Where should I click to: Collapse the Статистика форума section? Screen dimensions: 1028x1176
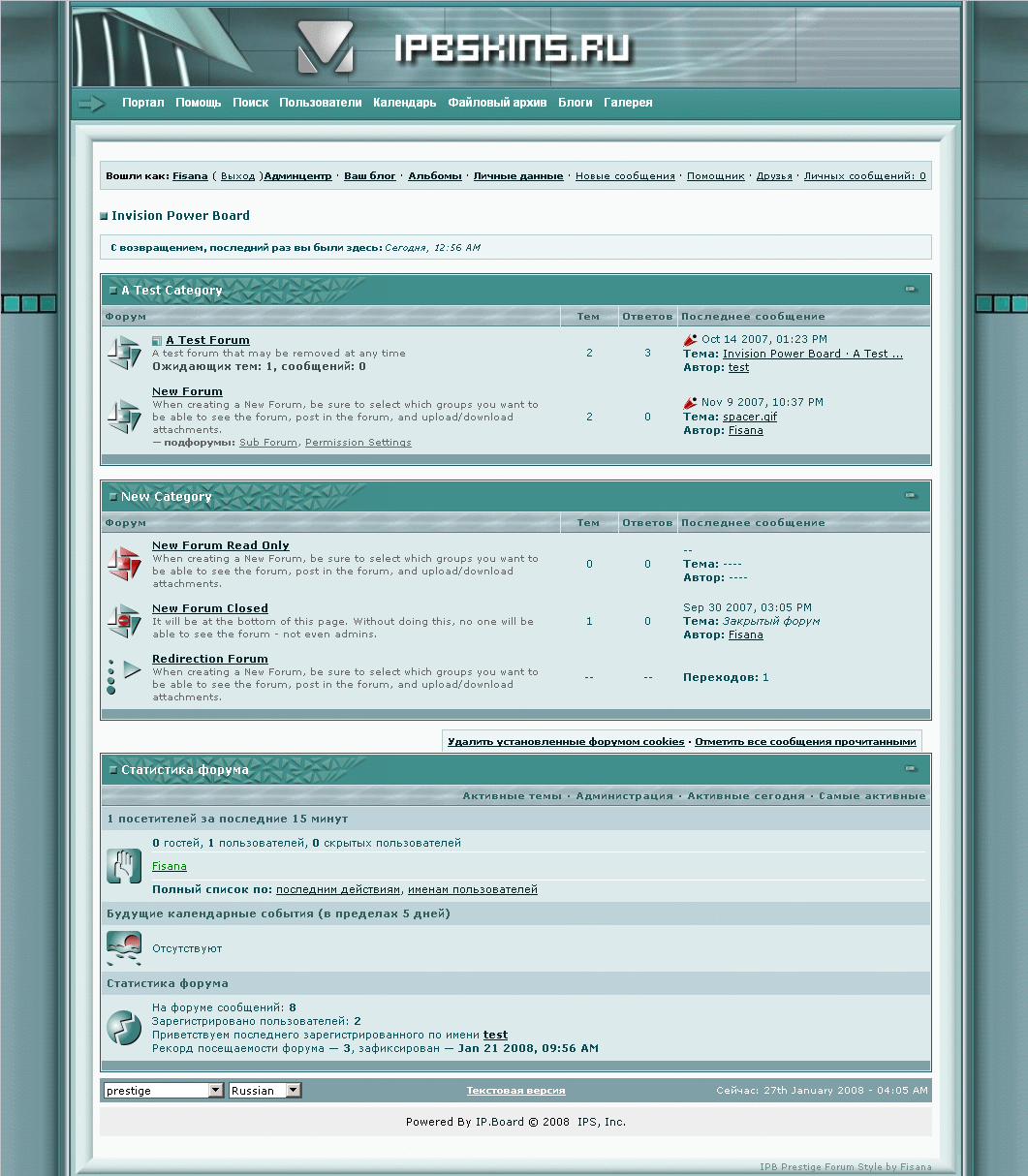tap(910, 769)
